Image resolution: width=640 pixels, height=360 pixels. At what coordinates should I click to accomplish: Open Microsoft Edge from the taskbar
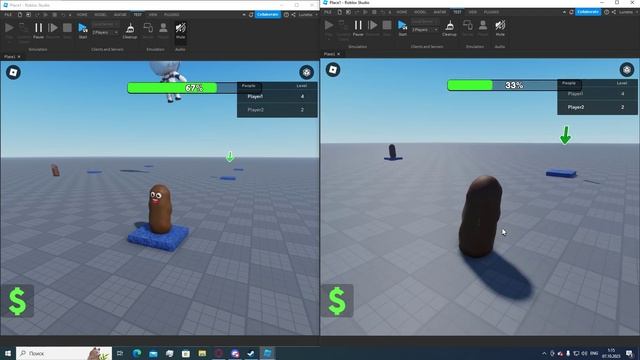pyautogui.click(x=137, y=353)
